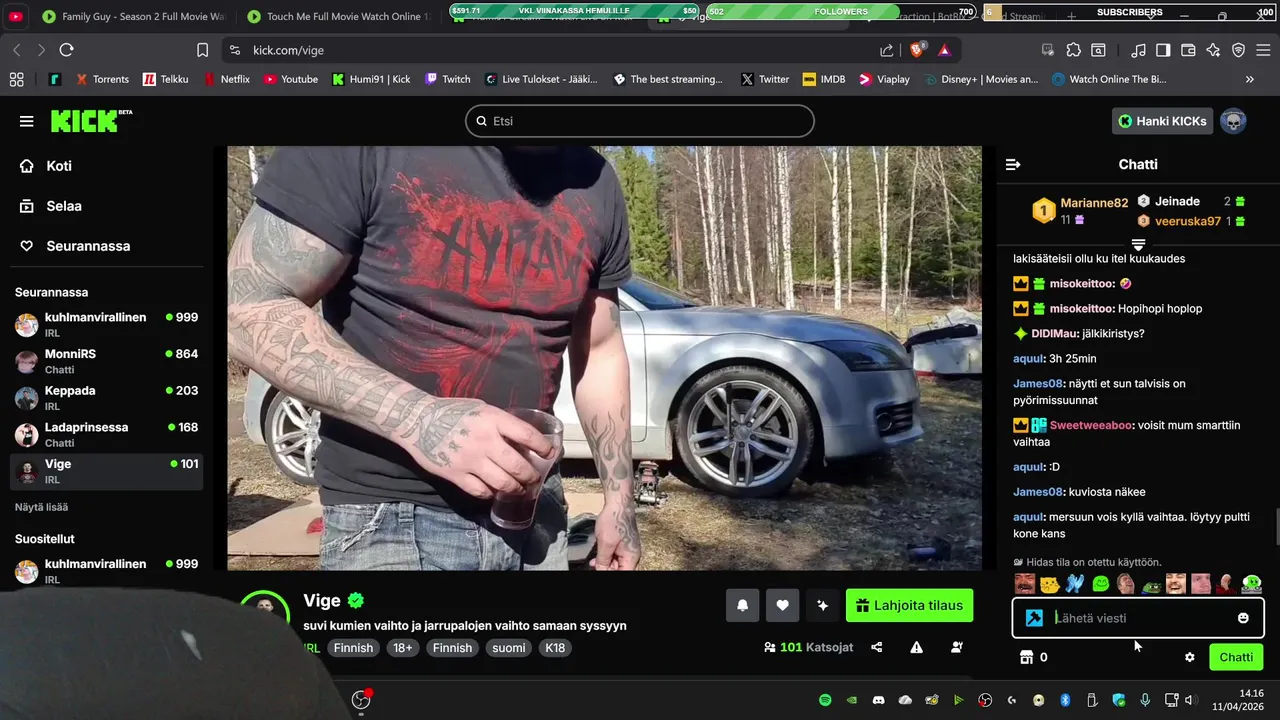Open the emoji picker in chat input
Image resolution: width=1280 pixels, height=720 pixels.
point(1243,618)
